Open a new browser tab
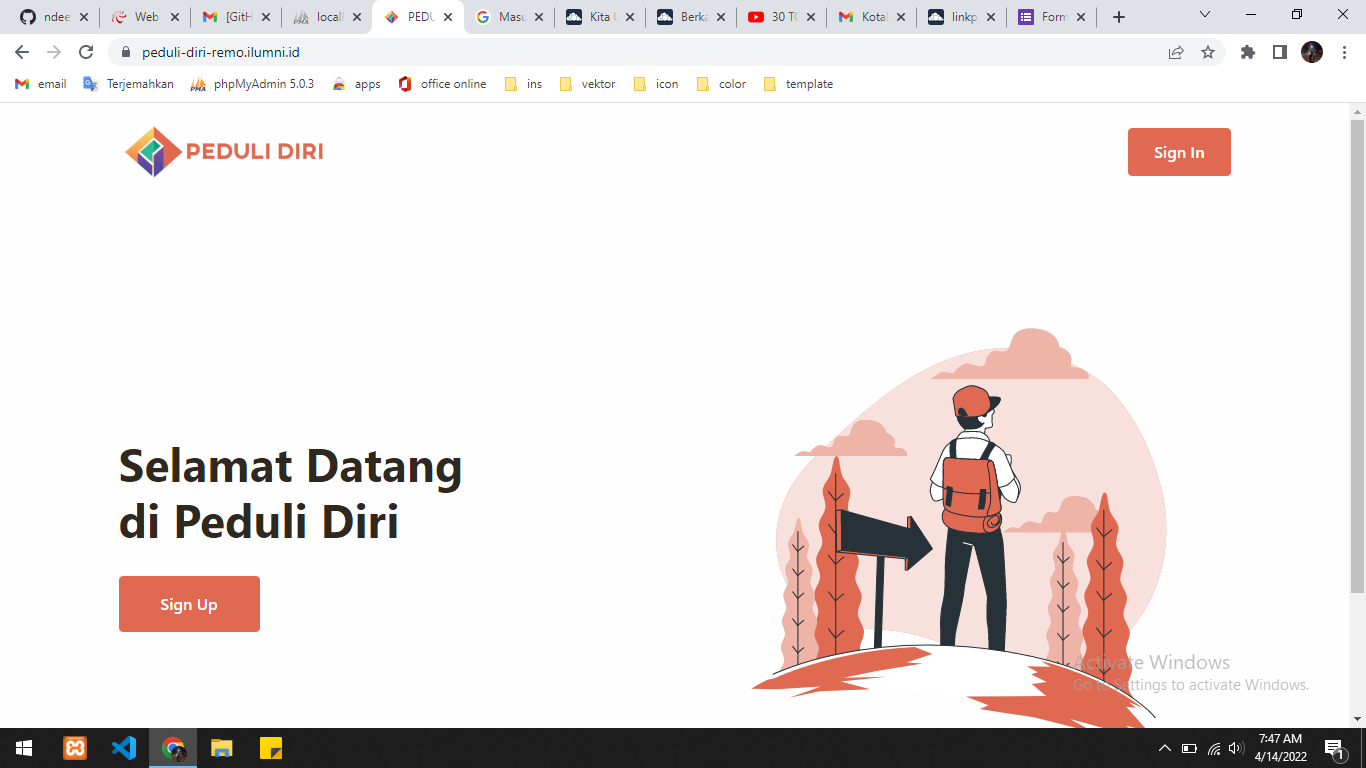1366x768 pixels. (1119, 17)
